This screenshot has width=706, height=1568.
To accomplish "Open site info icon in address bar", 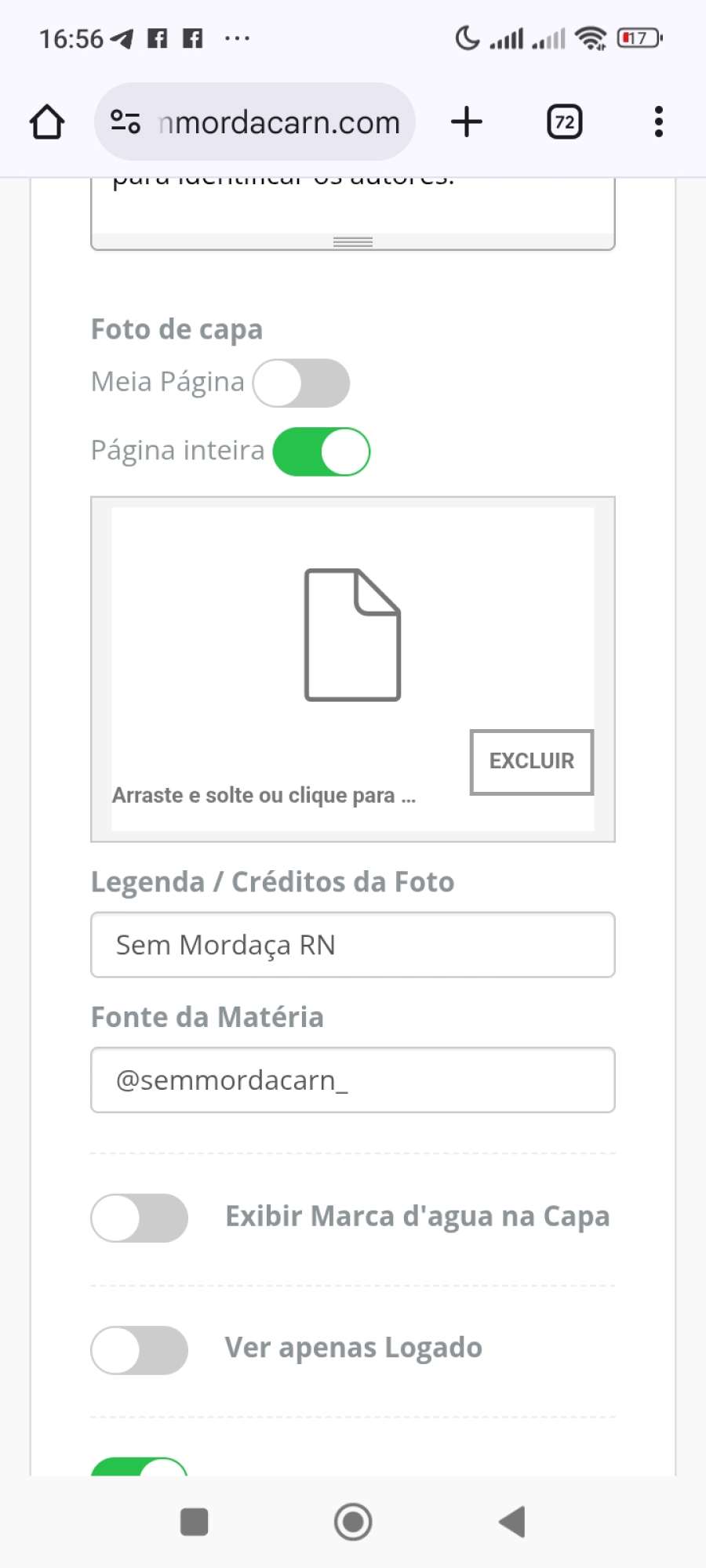I will point(126,122).
